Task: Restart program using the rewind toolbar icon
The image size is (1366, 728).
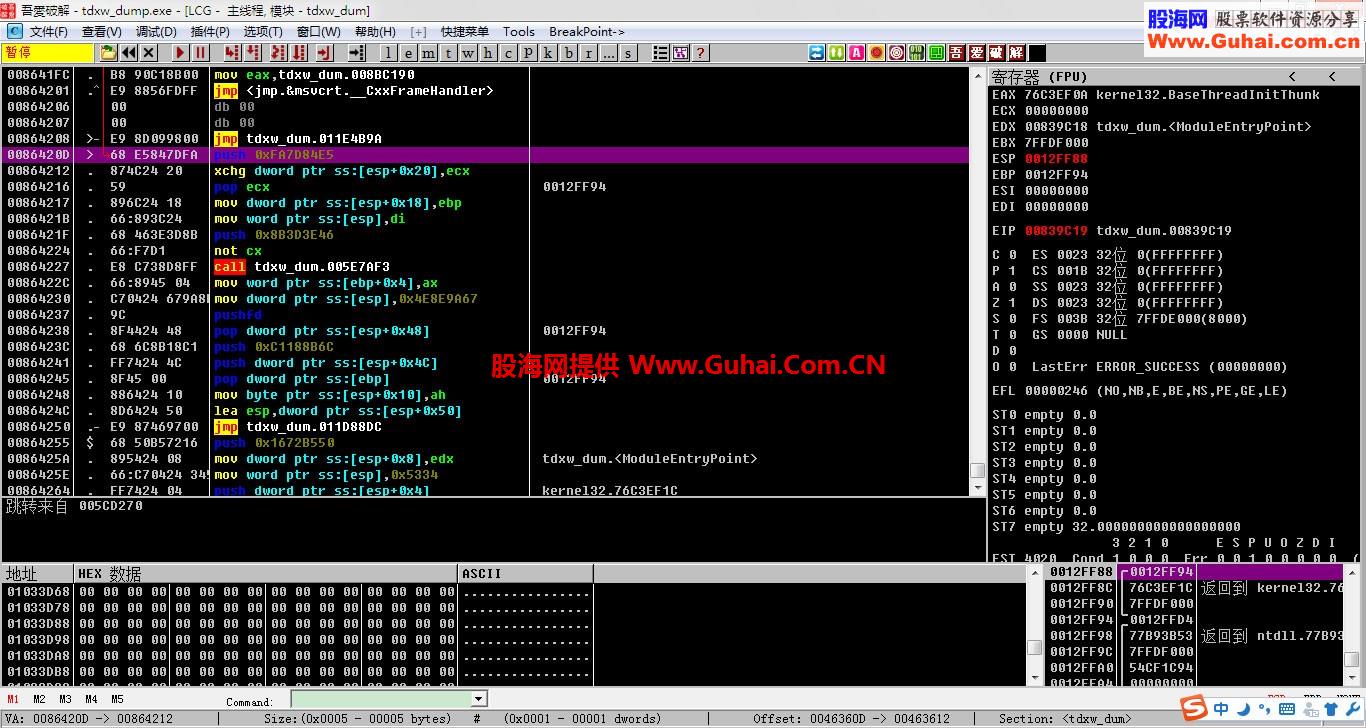Action: click(x=129, y=53)
